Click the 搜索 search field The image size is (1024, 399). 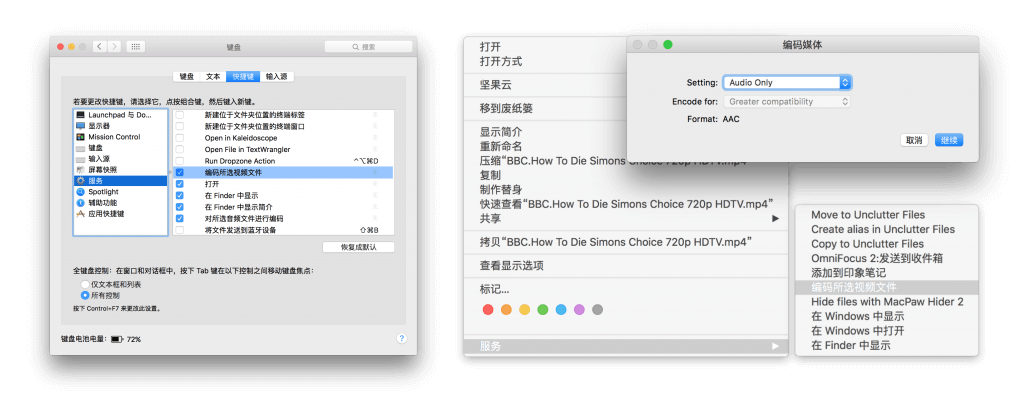tap(368, 47)
